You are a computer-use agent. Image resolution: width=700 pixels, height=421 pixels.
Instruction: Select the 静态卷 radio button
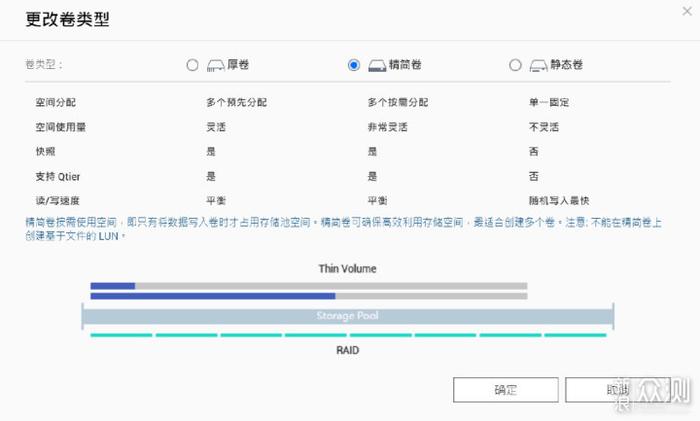coord(515,65)
